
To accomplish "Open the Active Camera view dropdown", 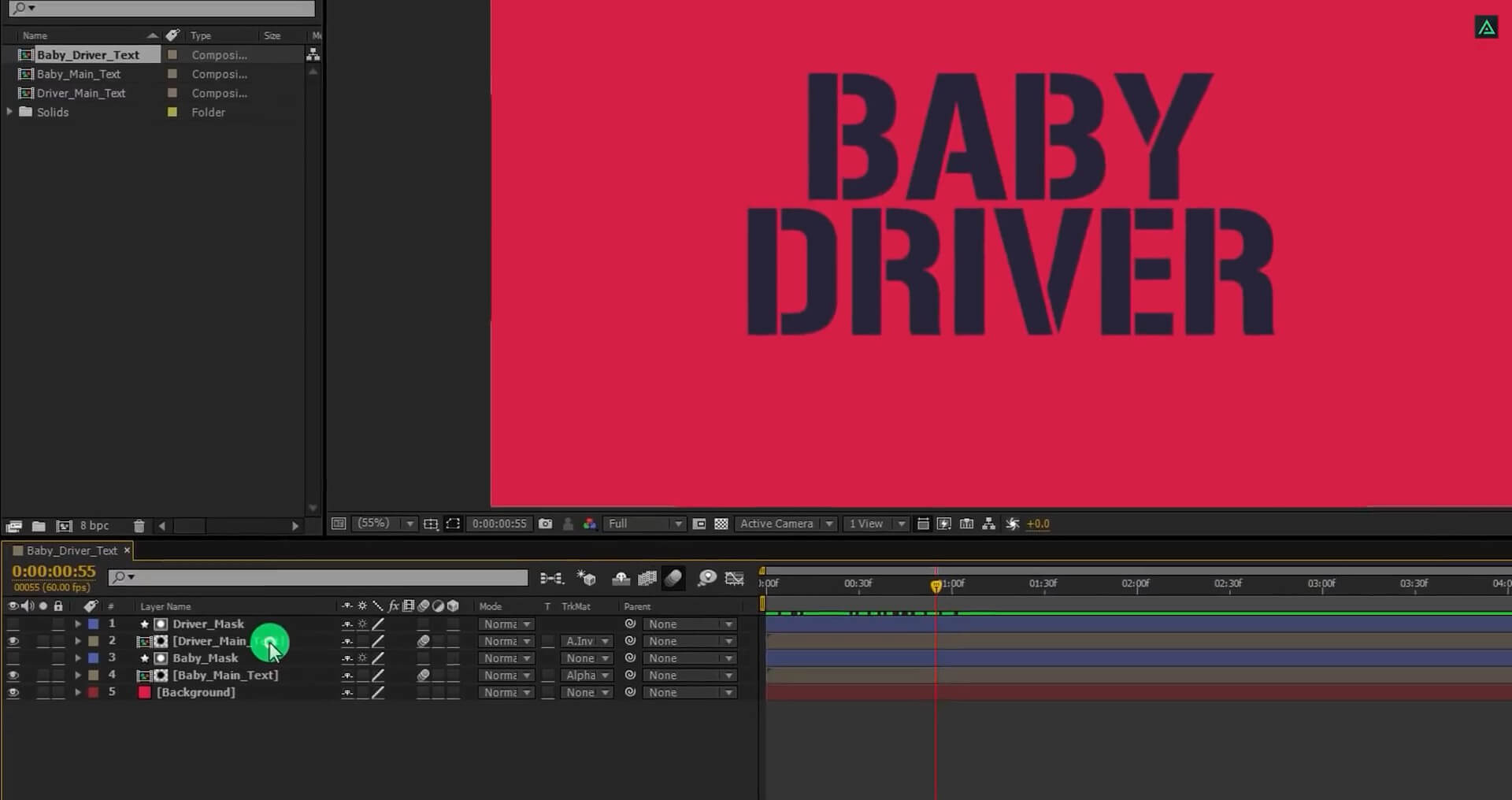I will [x=785, y=524].
